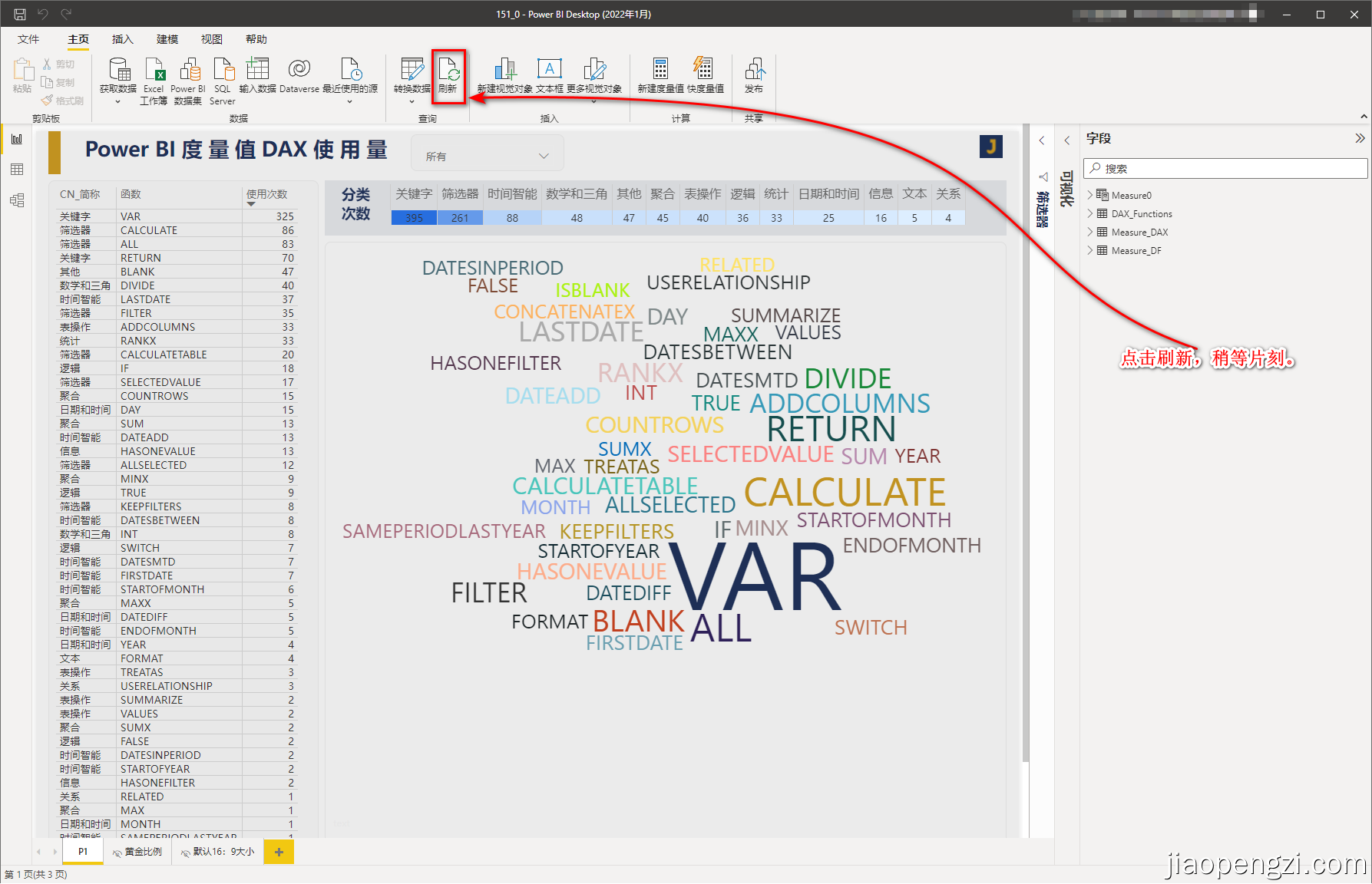The height and width of the screenshot is (884, 1372).
Task: Click the Fields search (搜索) box
Action: [x=1225, y=168]
